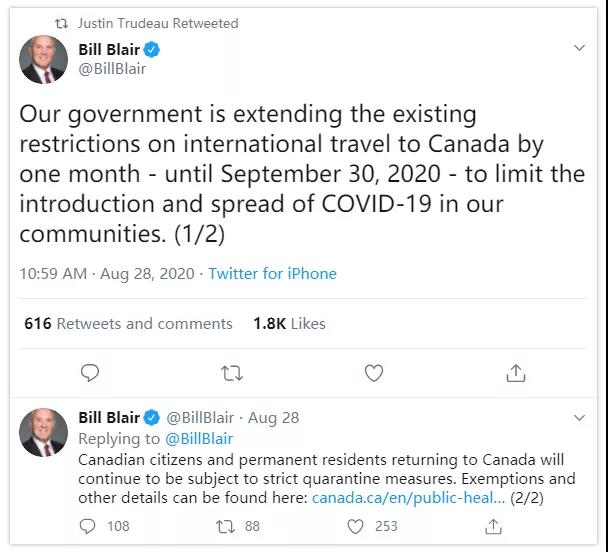Open the main tweet's options chevron
Screen dimensions: 608x552
579,48
